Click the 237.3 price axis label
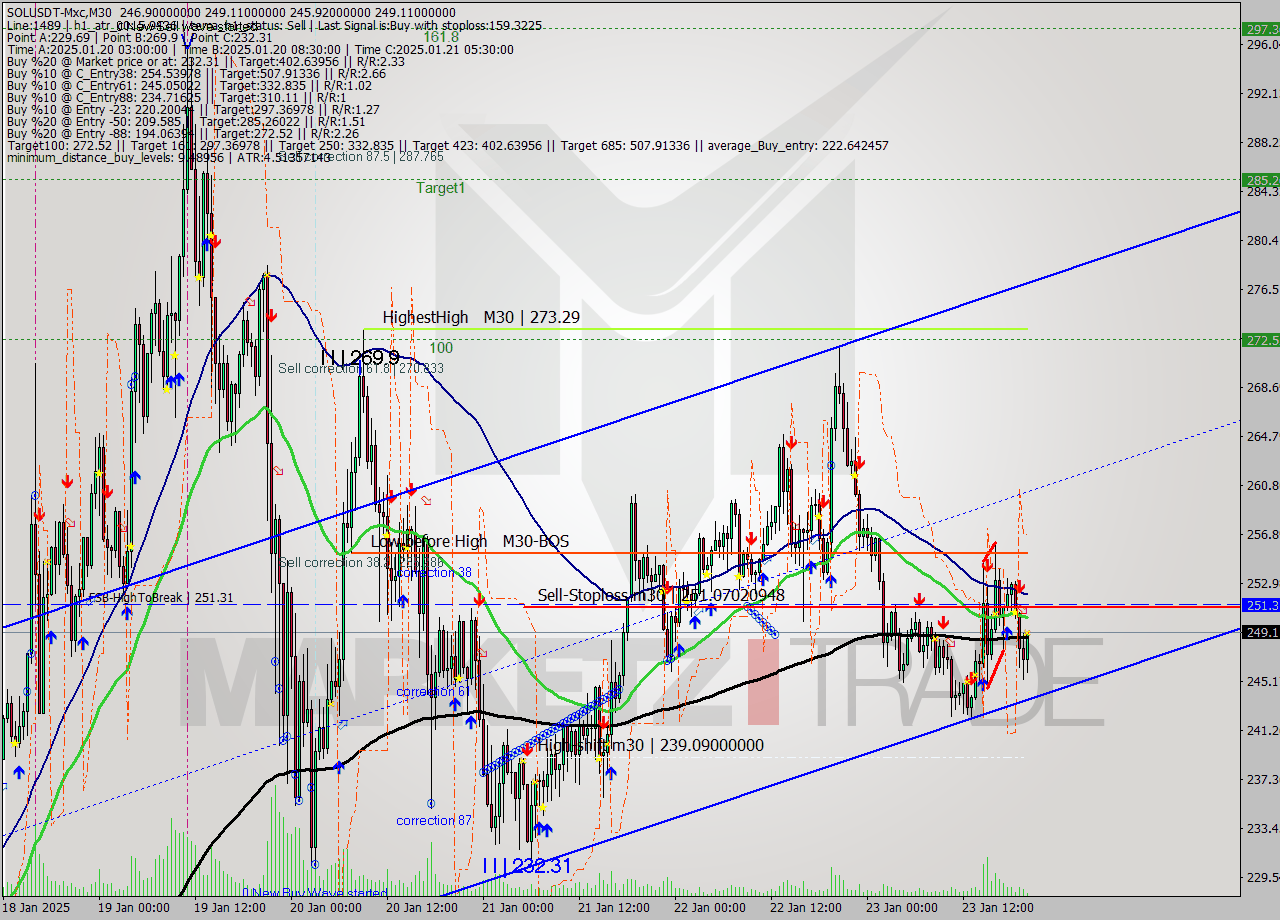 coord(1263,779)
